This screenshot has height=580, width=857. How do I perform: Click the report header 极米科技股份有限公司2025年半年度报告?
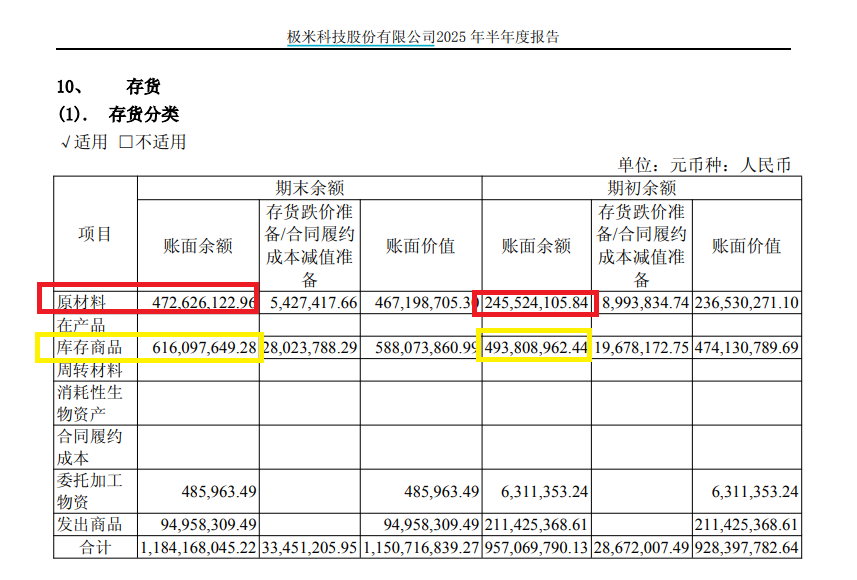coord(423,37)
